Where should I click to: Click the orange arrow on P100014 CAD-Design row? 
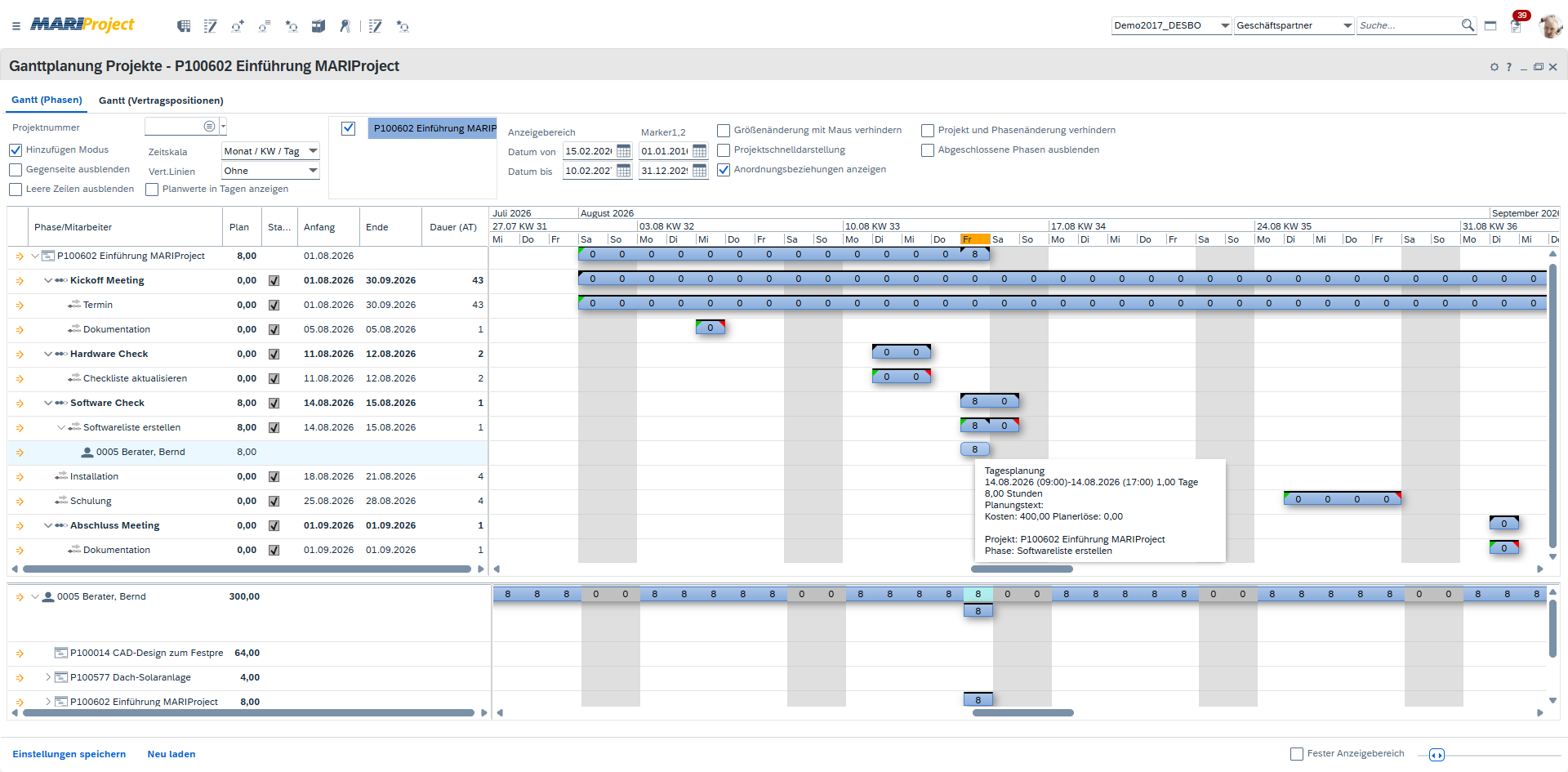tap(20, 654)
